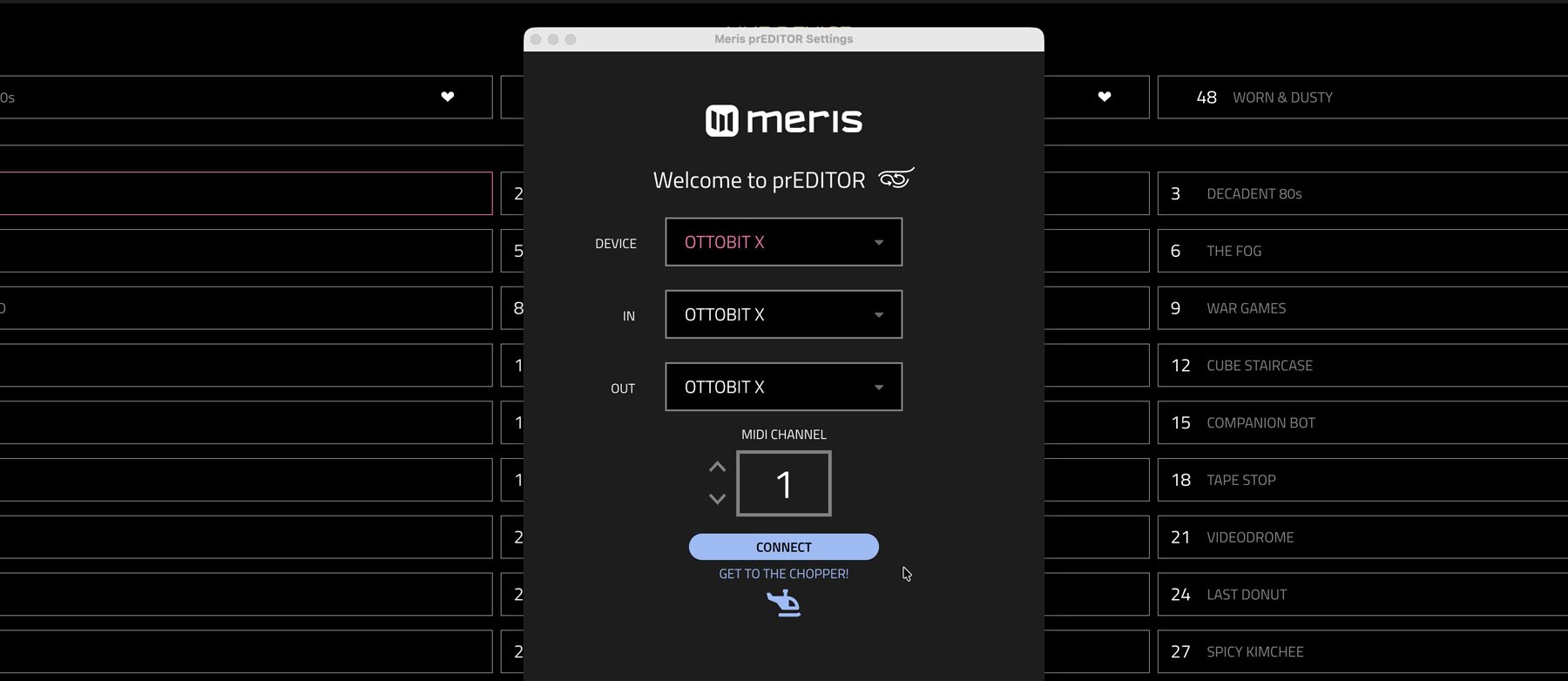Viewport: 1568px width, 681px height.
Task: Choose preset 18 TAPE STOP
Action: (1362, 480)
